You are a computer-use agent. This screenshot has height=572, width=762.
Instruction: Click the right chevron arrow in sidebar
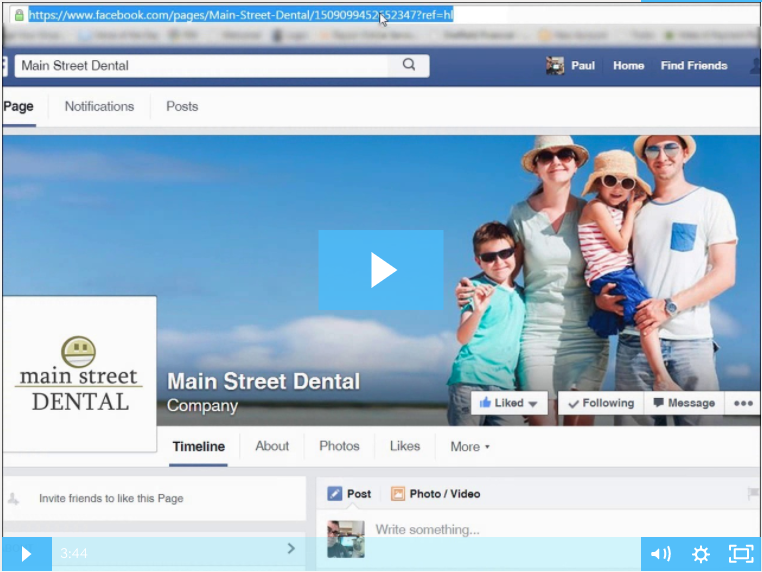[x=291, y=548]
